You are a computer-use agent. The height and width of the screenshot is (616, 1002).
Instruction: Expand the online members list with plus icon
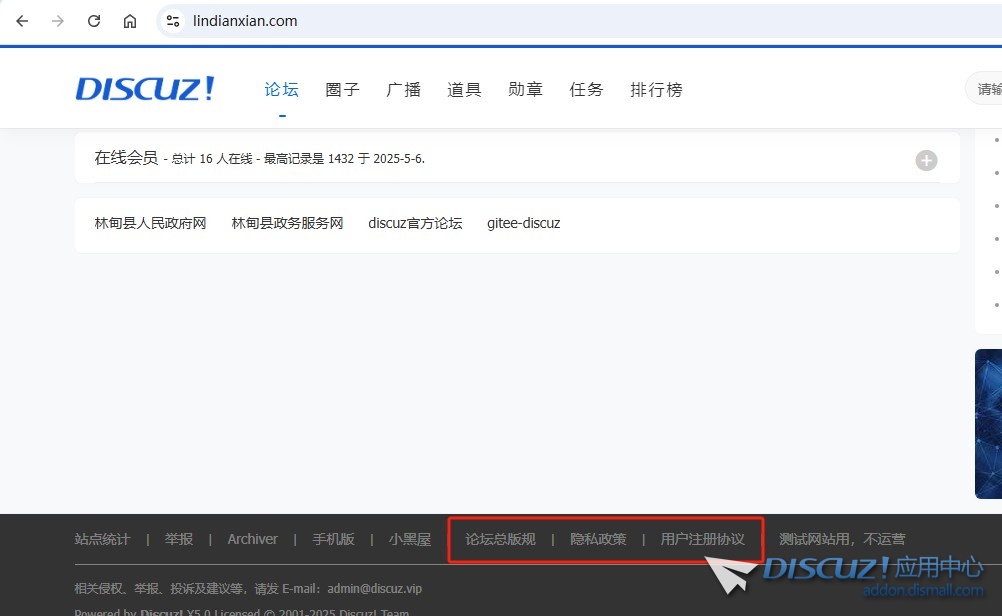tap(926, 160)
